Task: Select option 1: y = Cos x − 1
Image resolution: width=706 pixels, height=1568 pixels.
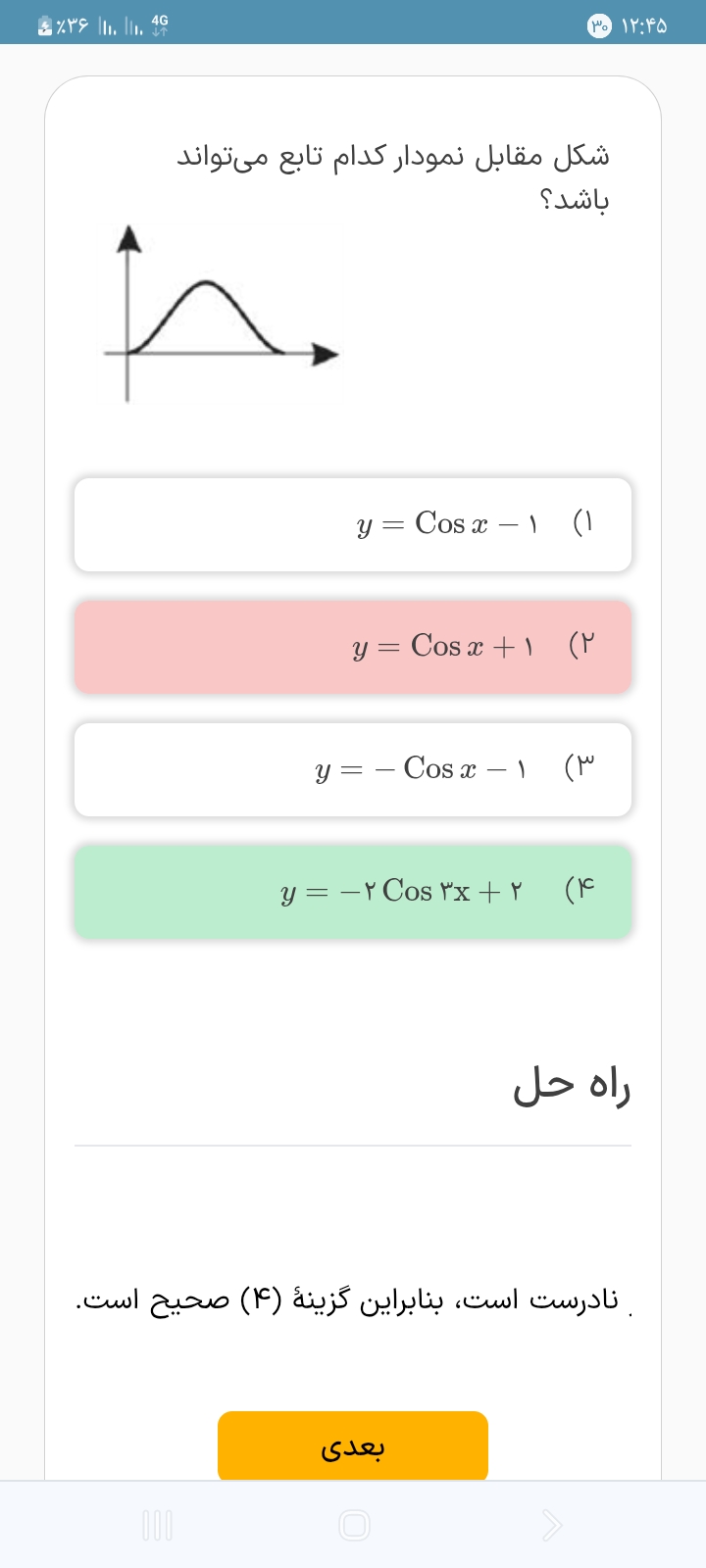Action: tap(353, 524)
